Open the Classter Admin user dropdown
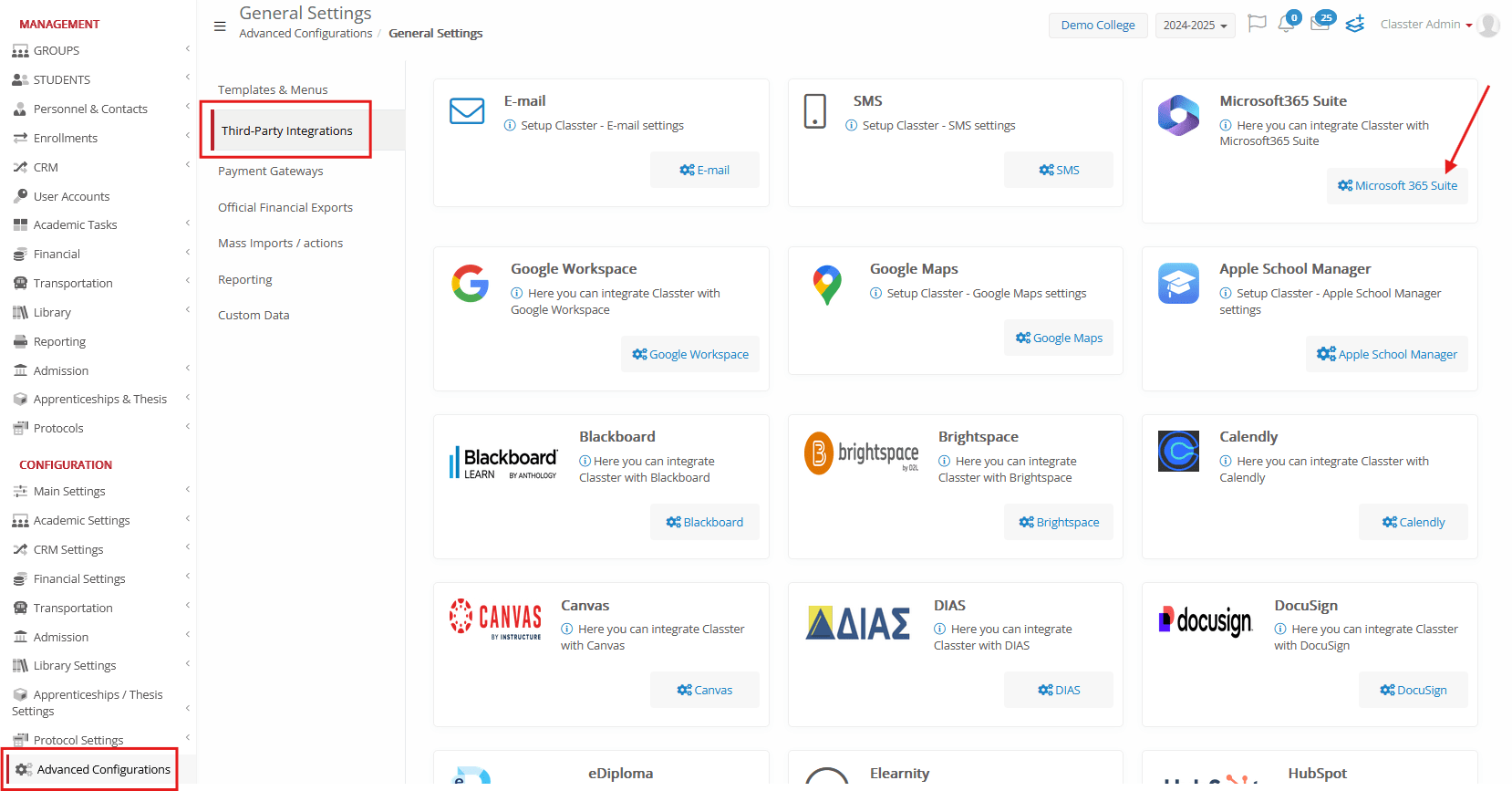 [1426, 25]
